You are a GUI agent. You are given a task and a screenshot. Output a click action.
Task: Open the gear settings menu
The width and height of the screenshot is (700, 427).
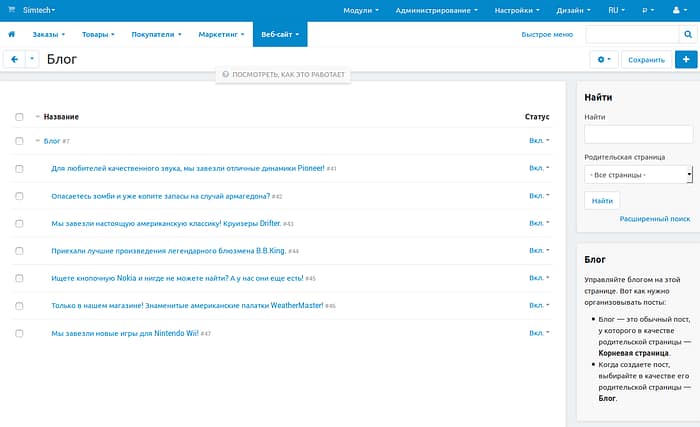click(603, 60)
